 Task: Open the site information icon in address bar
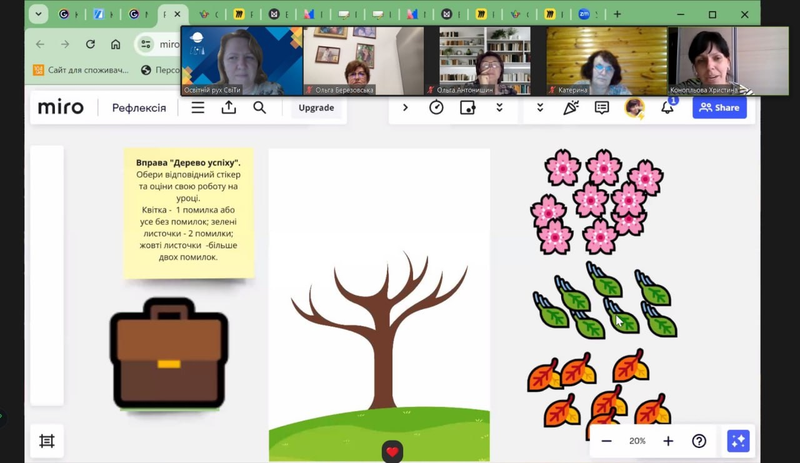146,44
